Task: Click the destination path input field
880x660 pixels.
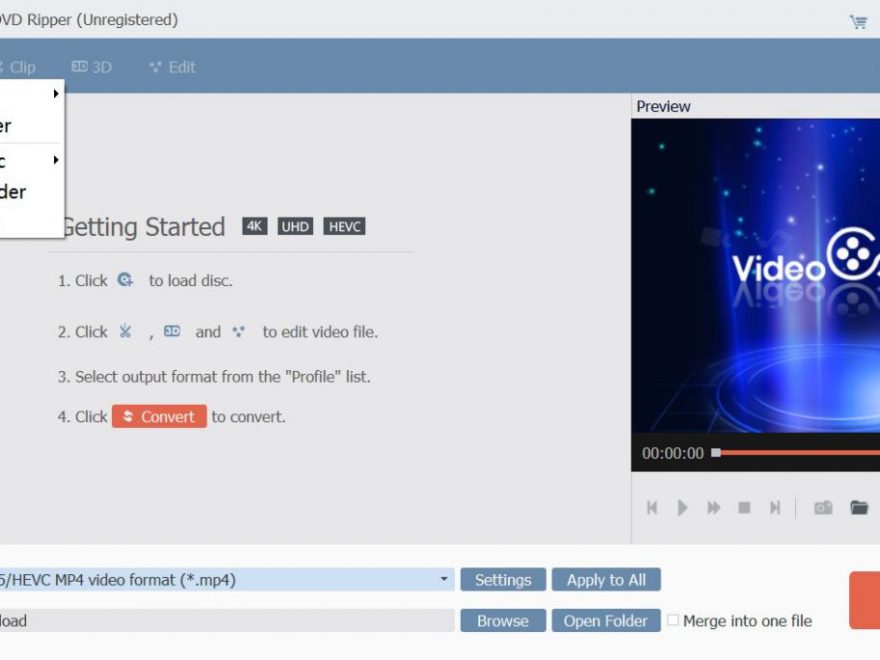Action: pos(227,621)
